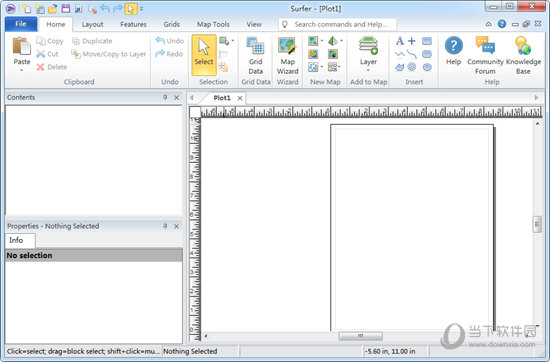This screenshot has width=550, height=362.
Task: Click the Move/Copy to Layer button
Action: point(109,54)
